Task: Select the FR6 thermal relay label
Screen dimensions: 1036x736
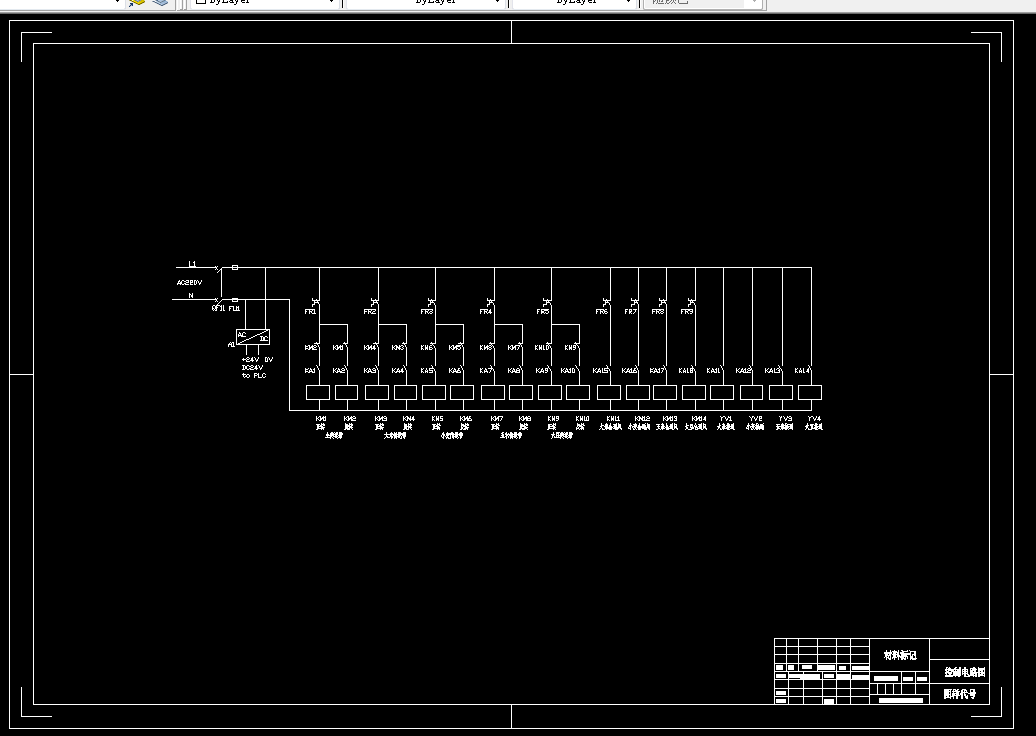Action: [601, 311]
